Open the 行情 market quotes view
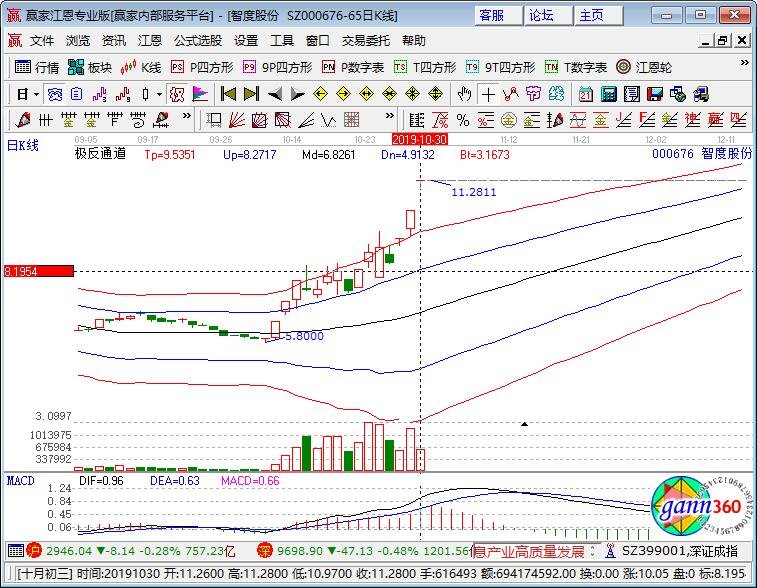 pos(37,67)
